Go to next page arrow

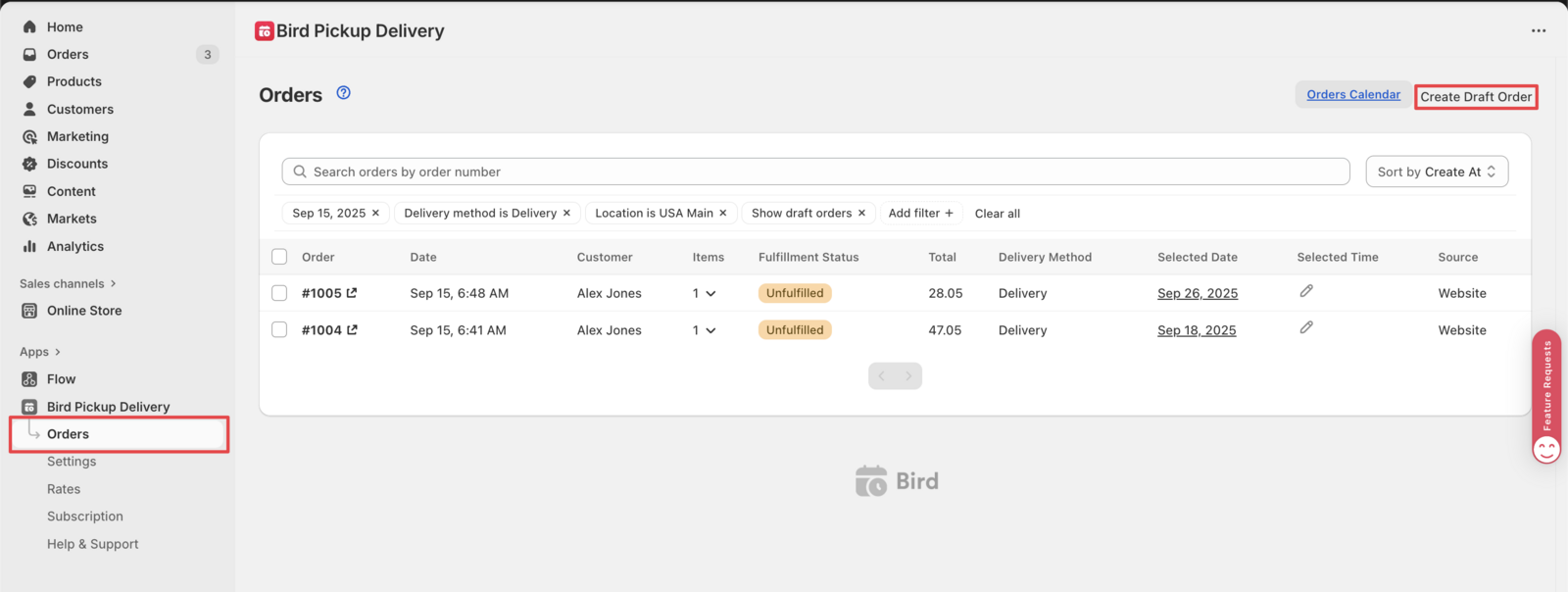pyautogui.click(x=908, y=376)
